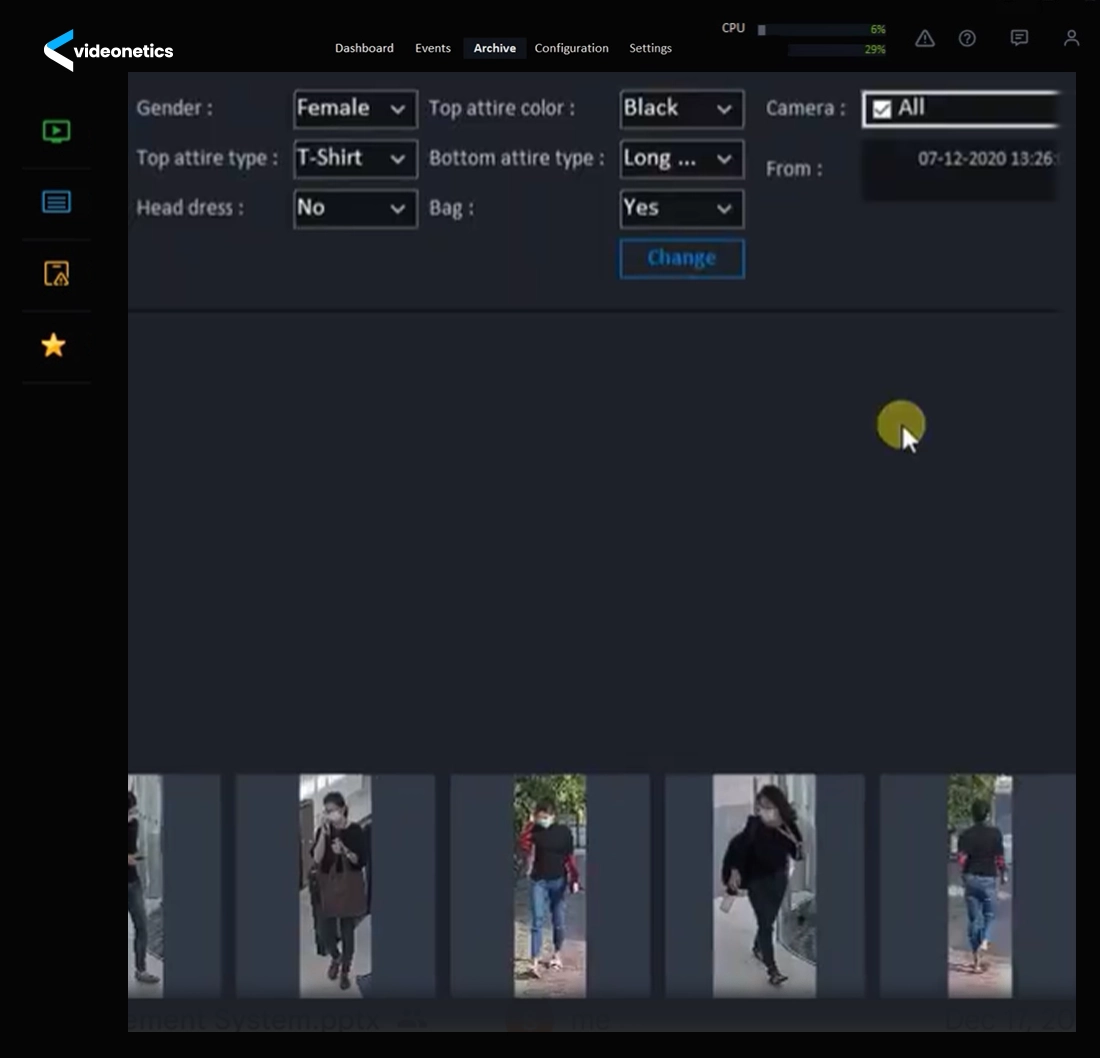Click the Change button

pos(682,259)
